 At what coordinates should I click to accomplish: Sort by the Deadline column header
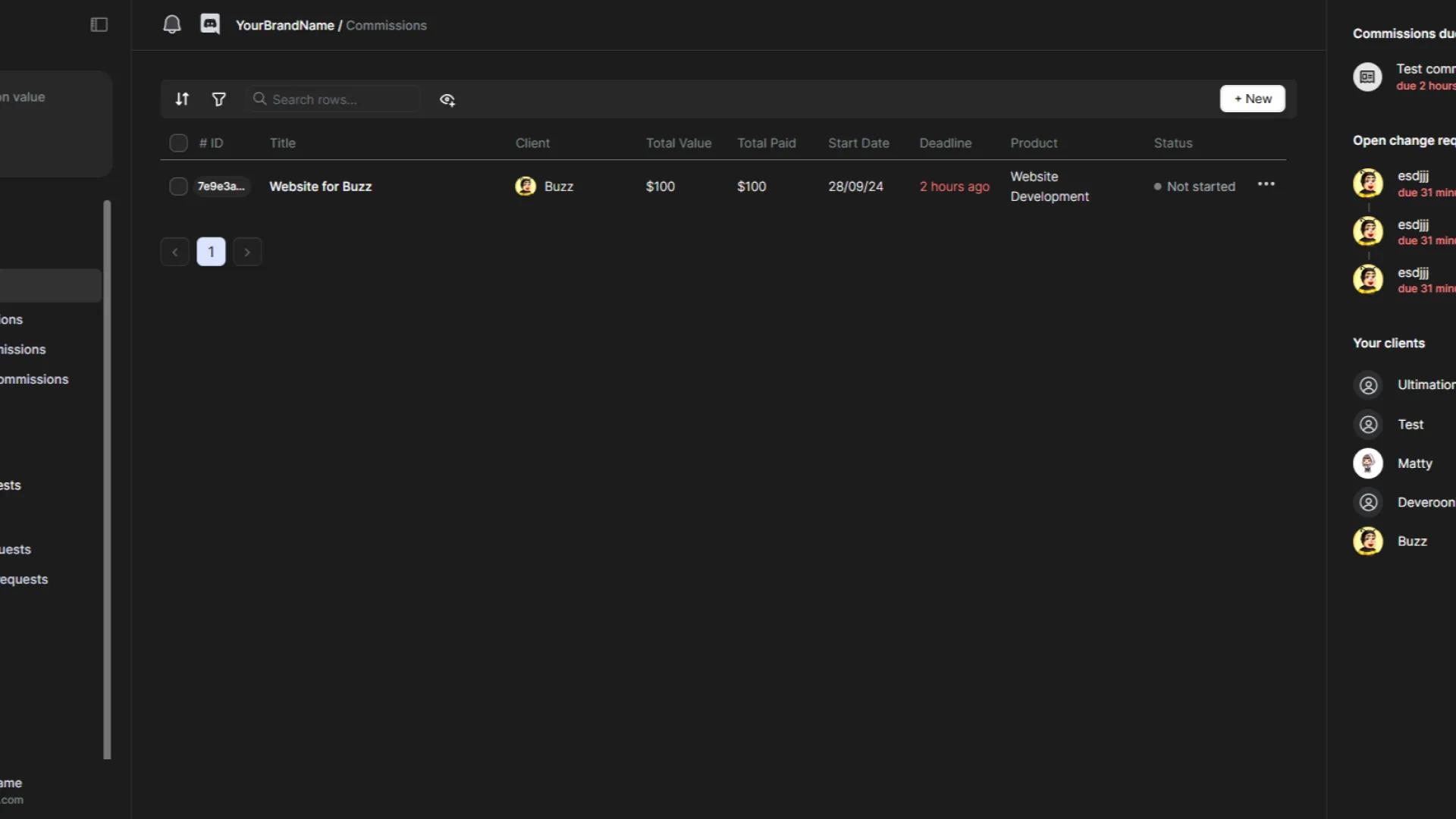click(x=945, y=143)
